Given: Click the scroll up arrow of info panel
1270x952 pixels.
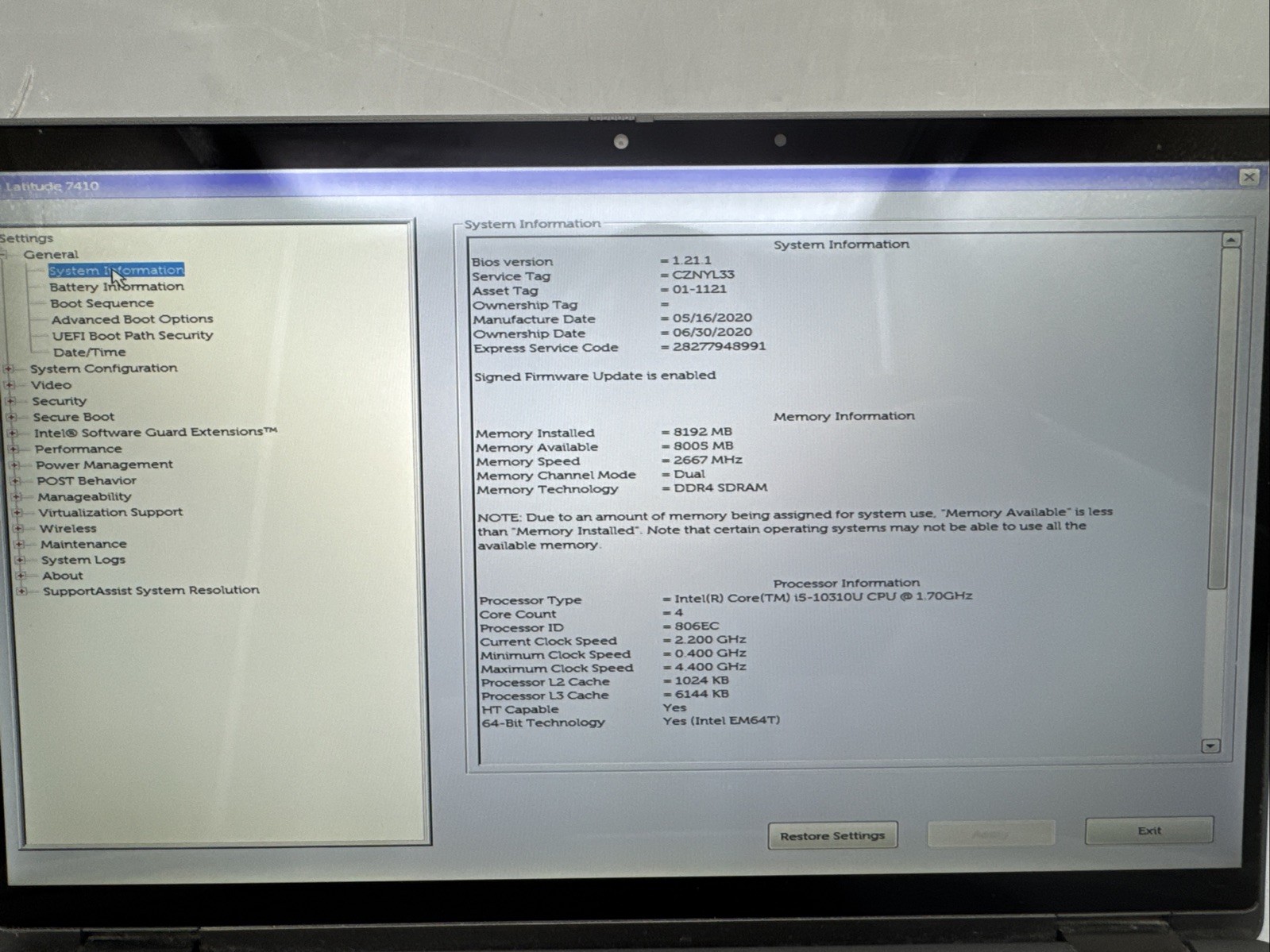Looking at the screenshot, I should (1230, 240).
